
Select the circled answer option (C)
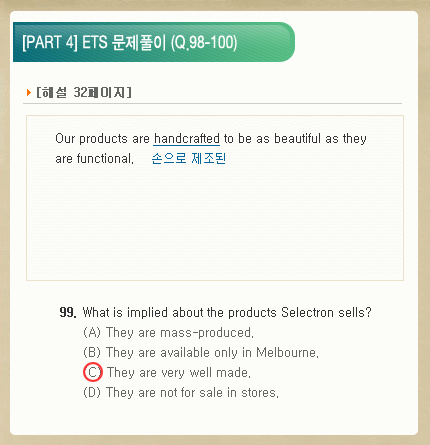[93, 372]
